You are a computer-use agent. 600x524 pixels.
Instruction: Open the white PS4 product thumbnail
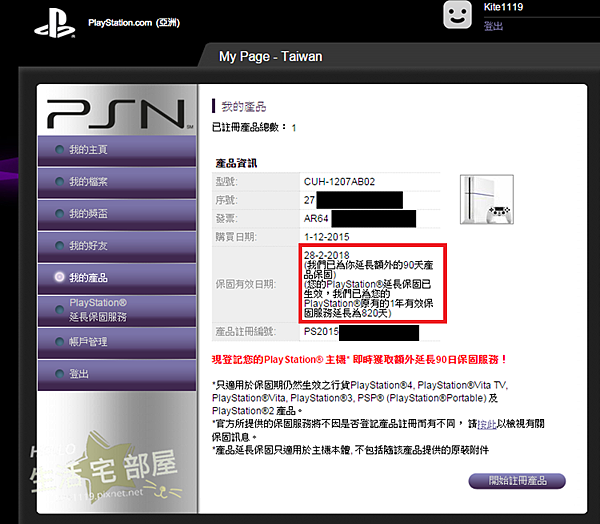487,199
